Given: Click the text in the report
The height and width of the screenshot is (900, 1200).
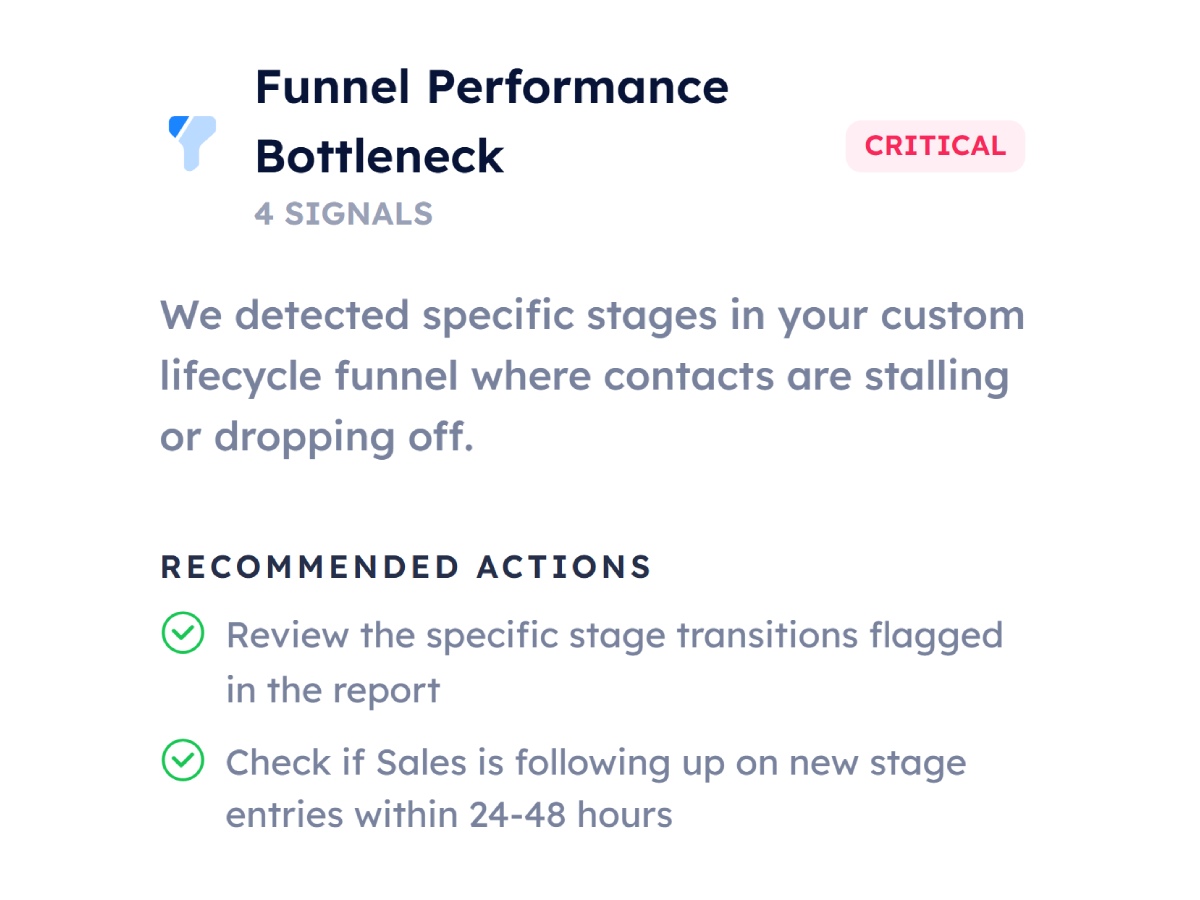Looking at the screenshot, I should [333, 690].
